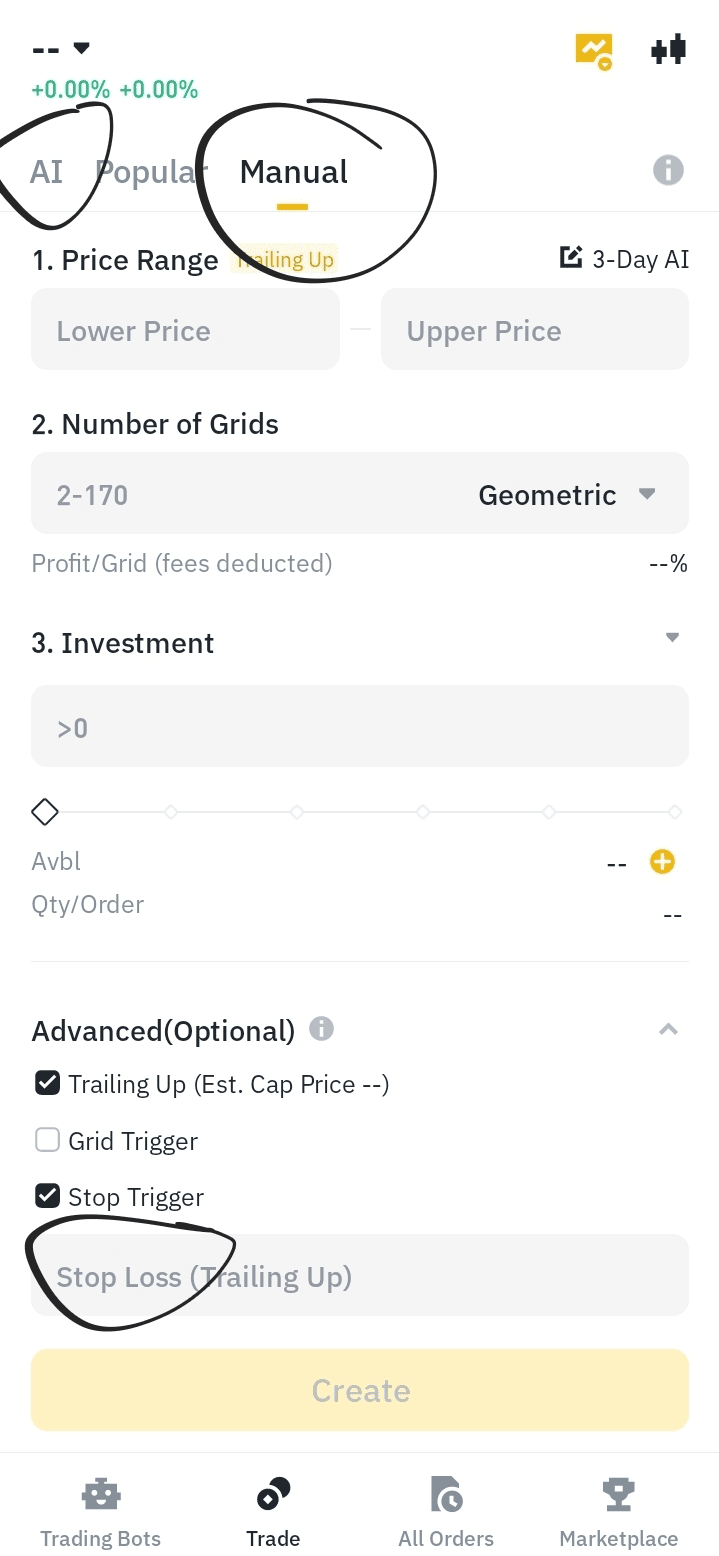Go to Marketplace in bottom navigation
This screenshot has width=719, height=1556.
(619, 1514)
